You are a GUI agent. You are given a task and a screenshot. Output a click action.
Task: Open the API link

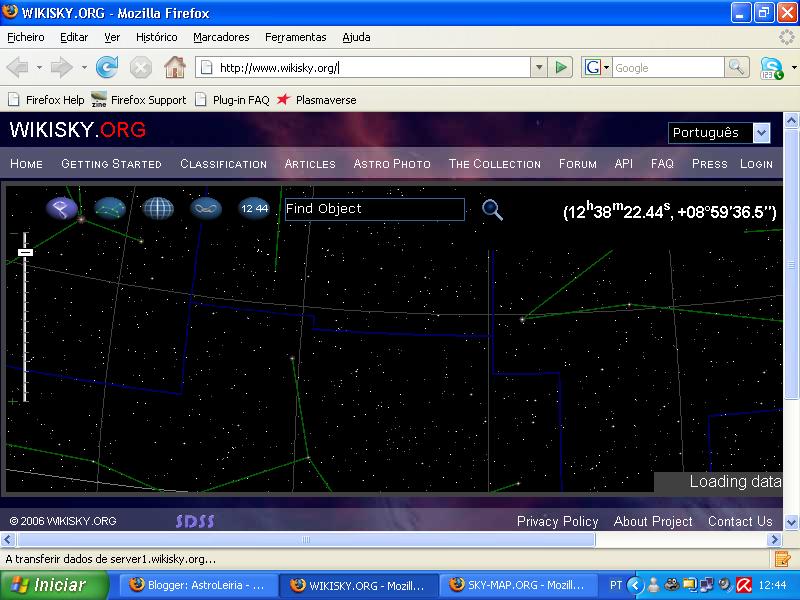(x=623, y=164)
